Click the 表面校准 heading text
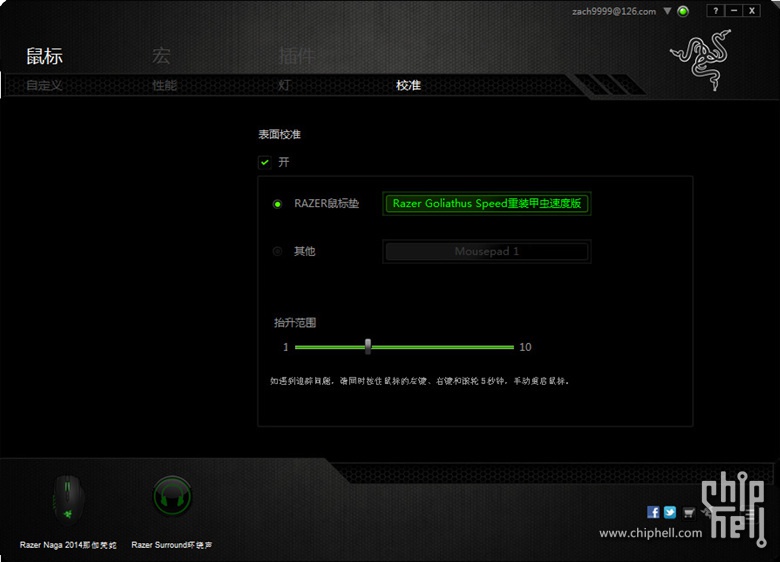The image size is (780, 562). 280,134
